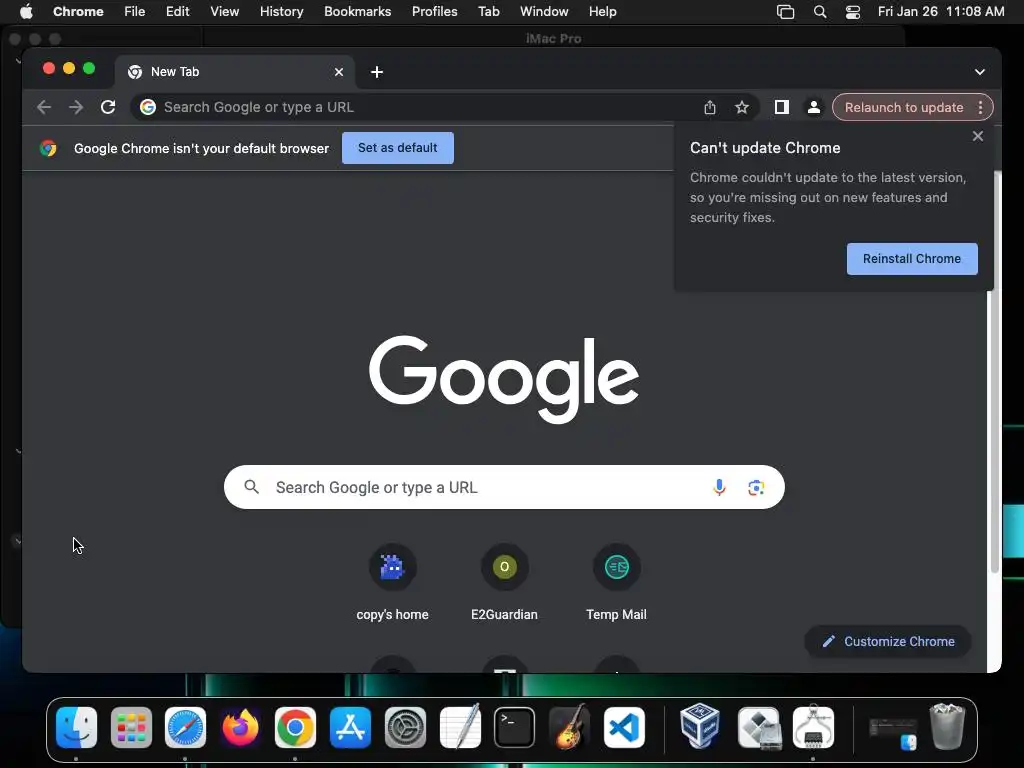Viewport: 1024px width, 768px height.
Task: Click Chrome icon in the Dock
Action: click(x=295, y=727)
